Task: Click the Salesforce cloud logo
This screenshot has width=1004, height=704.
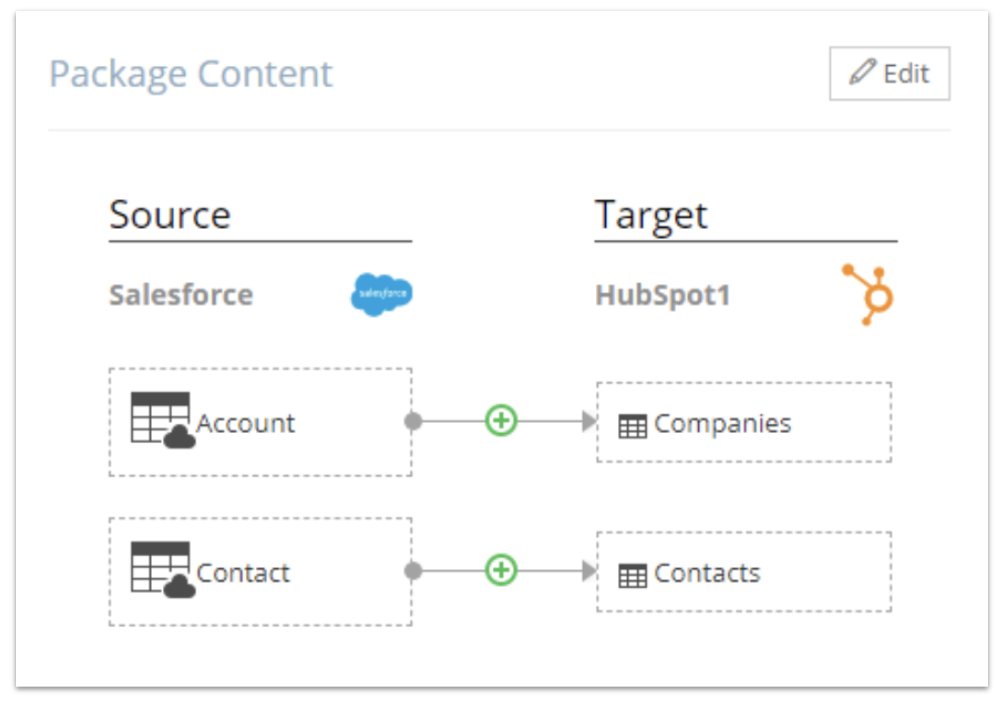Action: click(x=382, y=295)
